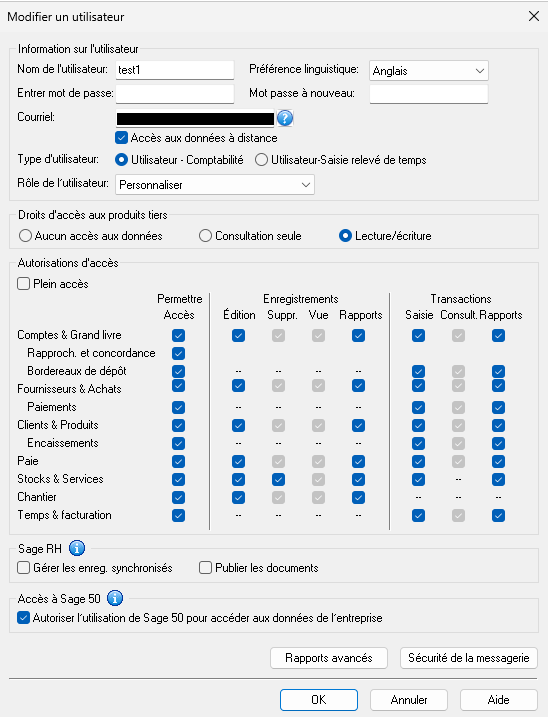Expand the Rôle de l'utilisateur dropdown
This screenshot has width=548, height=717.
pos(215,185)
